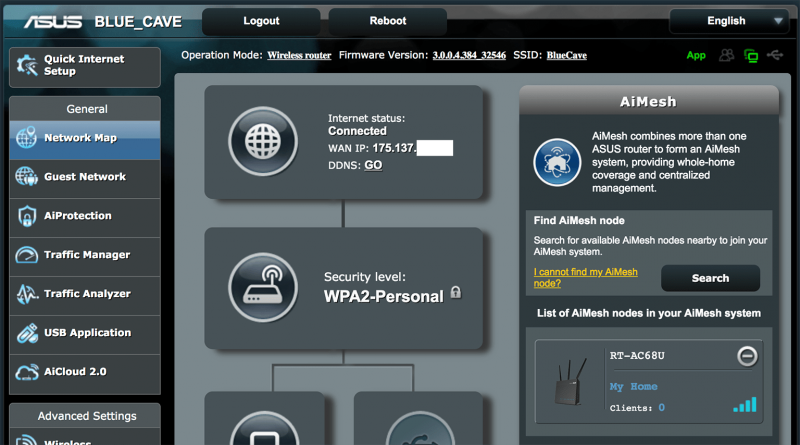Start Quick Internet Setup
Image resolution: width=800 pixels, height=445 pixels.
click(x=85, y=67)
